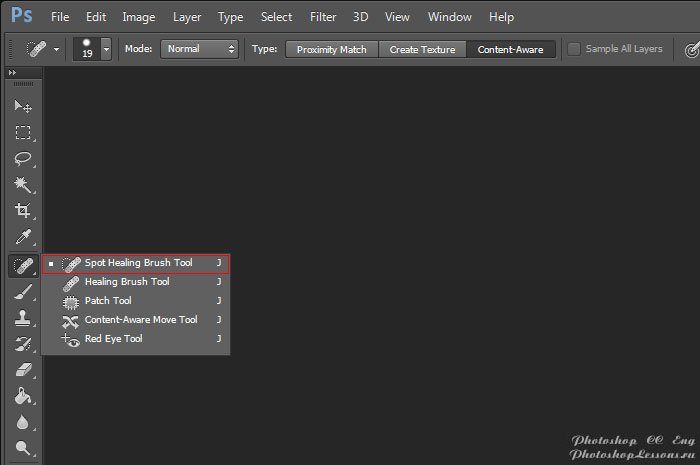Expand toolbar using the double-arrow handle
The image size is (700, 465).
pos(13,73)
